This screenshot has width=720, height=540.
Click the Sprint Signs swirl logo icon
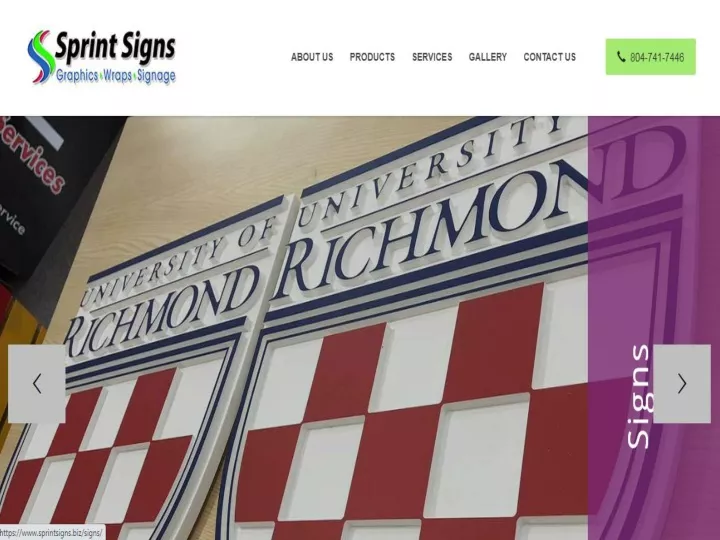tap(41, 57)
